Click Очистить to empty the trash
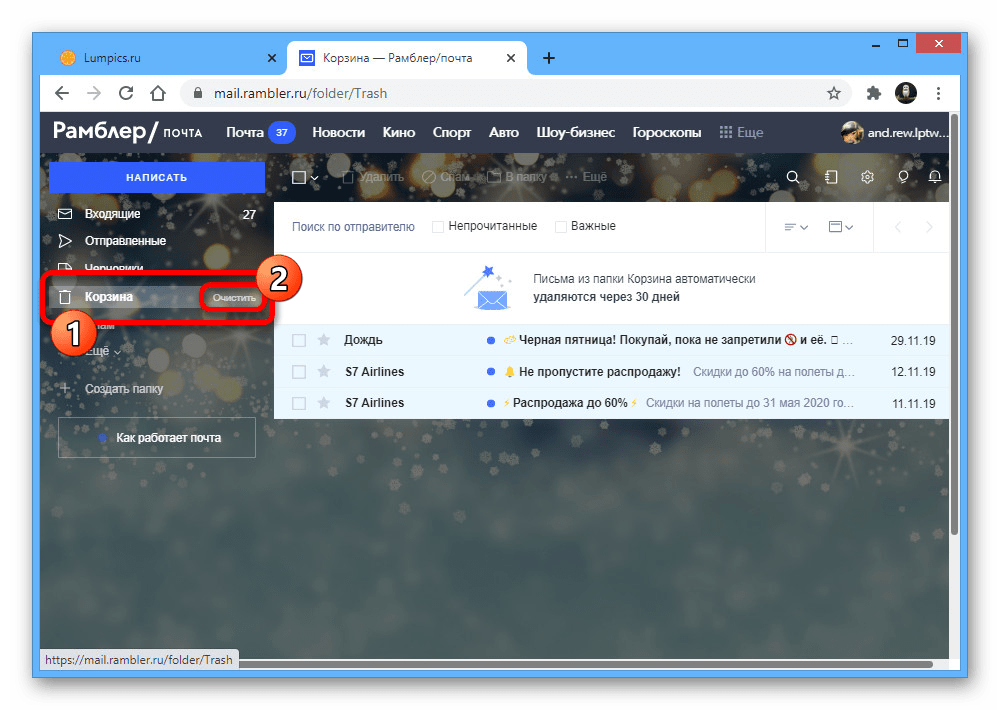 235,298
